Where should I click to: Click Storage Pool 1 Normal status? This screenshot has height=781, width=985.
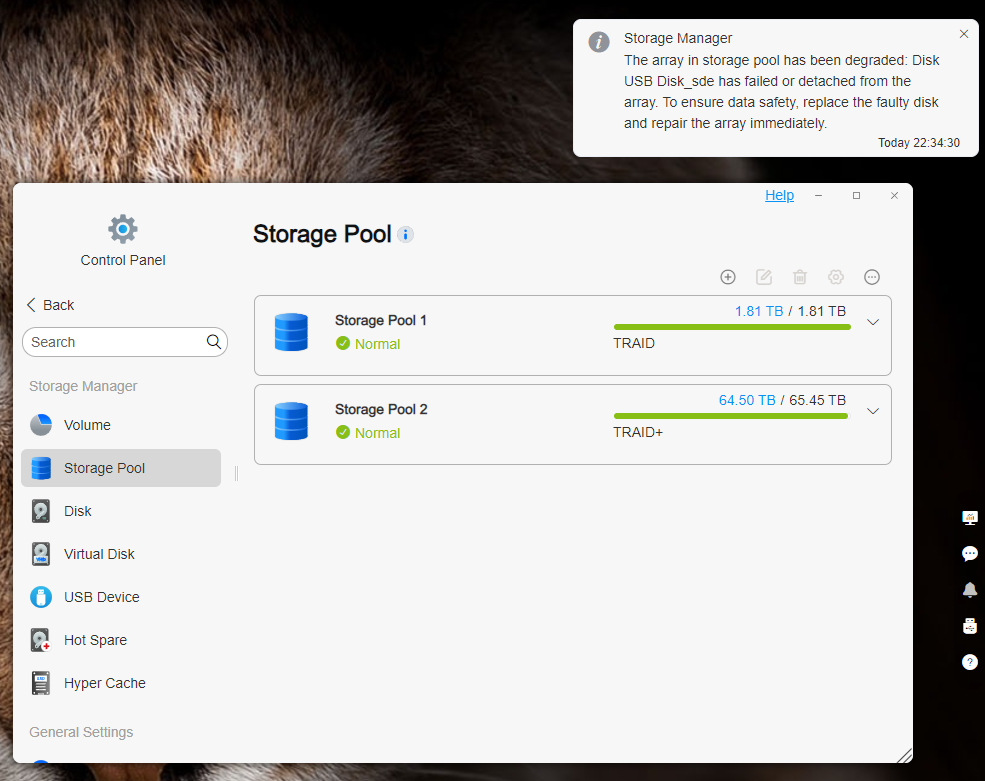coord(367,344)
